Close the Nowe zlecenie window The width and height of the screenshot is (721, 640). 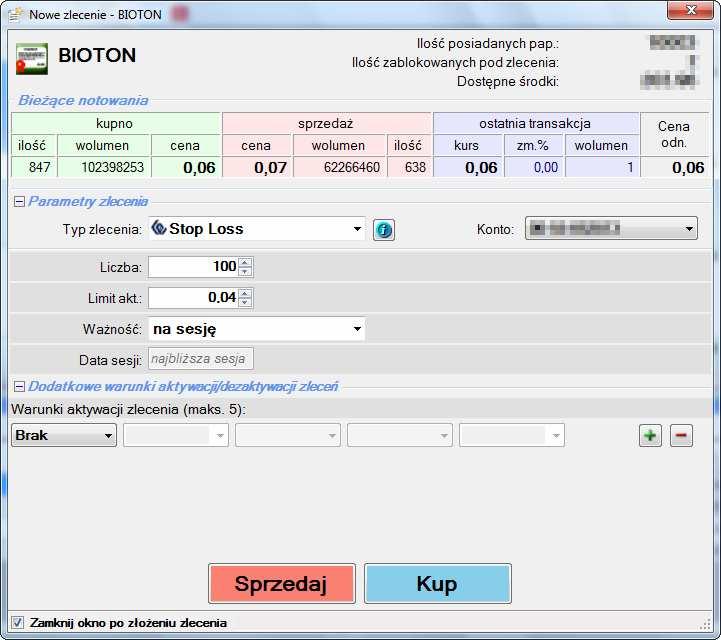tap(690, 10)
